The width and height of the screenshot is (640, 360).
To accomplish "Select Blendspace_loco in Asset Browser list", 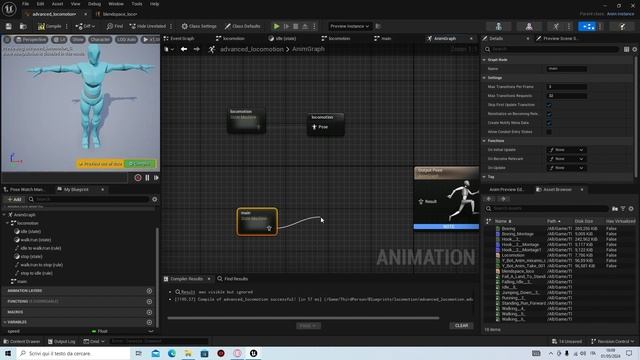I will (x=518, y=271).
